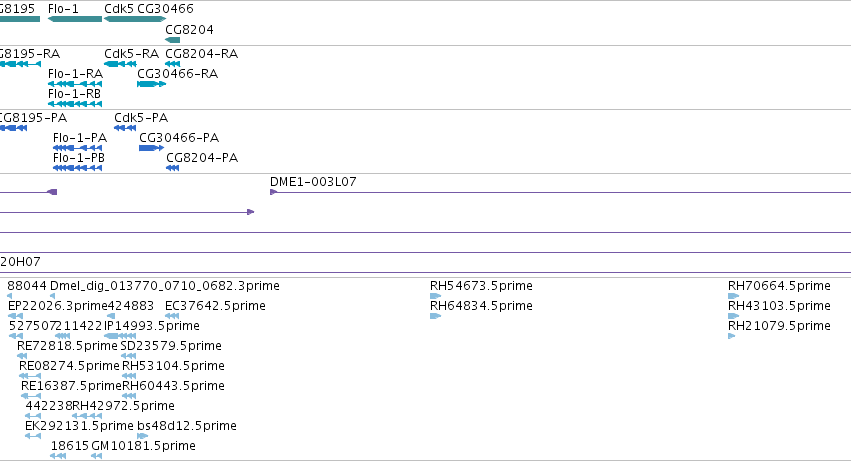Select the CG8204-PA coding glyph

pos(173,168)
